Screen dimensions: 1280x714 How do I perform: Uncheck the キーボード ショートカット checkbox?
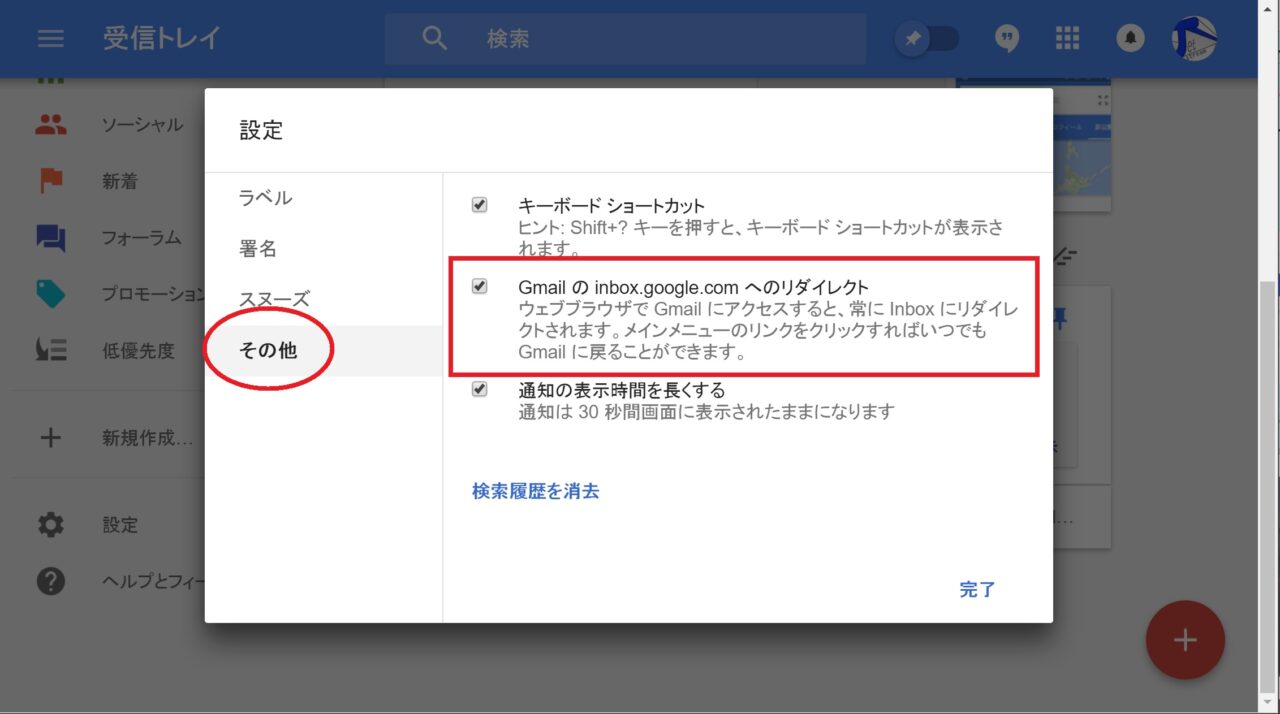[480, 205]
